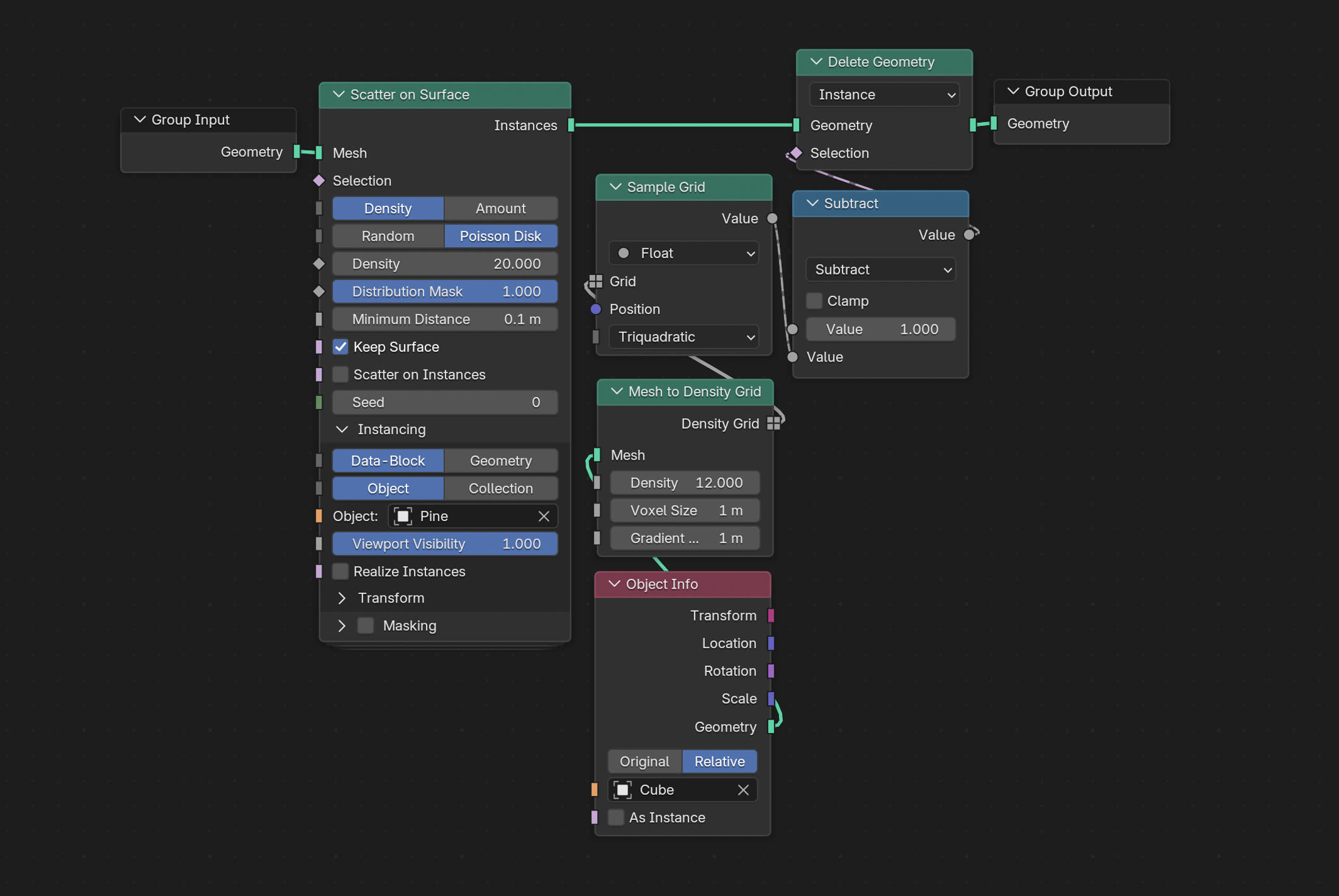Viewport: 1339px width, 896px height.
Task: Open the Instance domain dropdown
Action: click(x=884, y=95)
